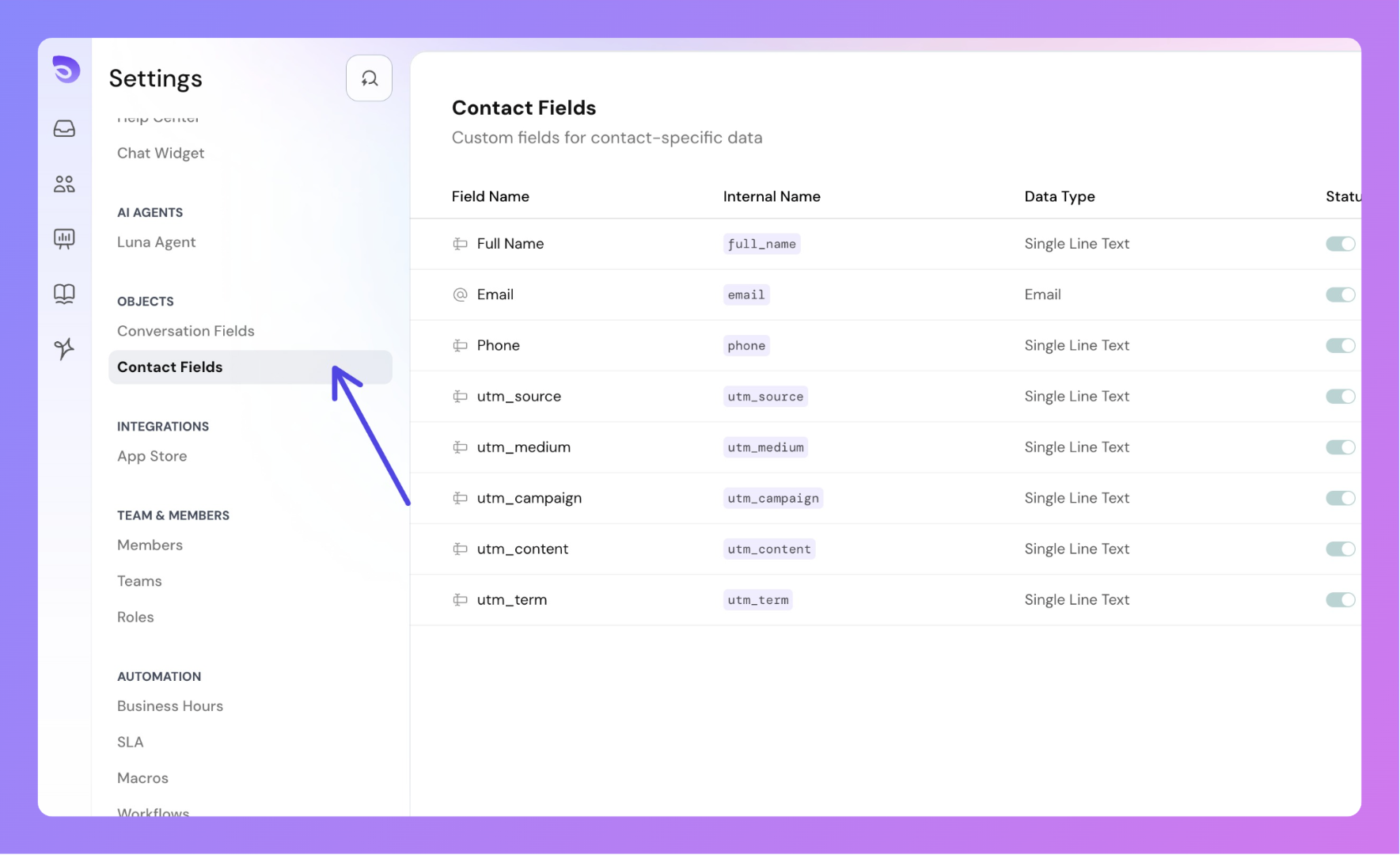Go to Luna Agent settings

click(156, 242)
